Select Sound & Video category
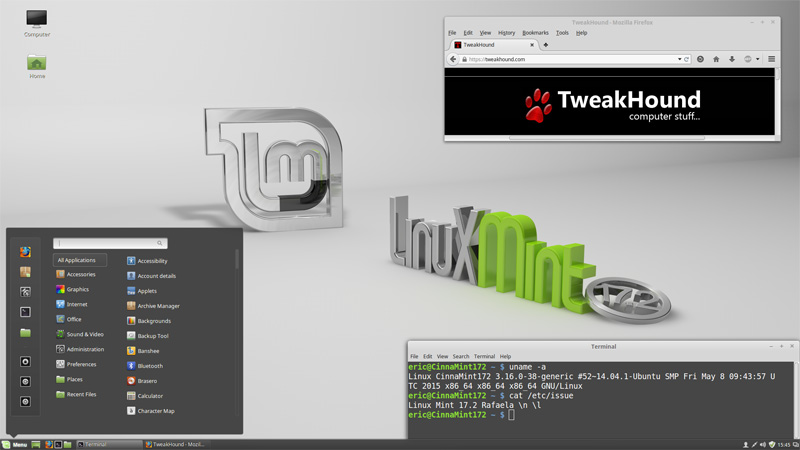This screenshot has height=450, width=800. 80,335
